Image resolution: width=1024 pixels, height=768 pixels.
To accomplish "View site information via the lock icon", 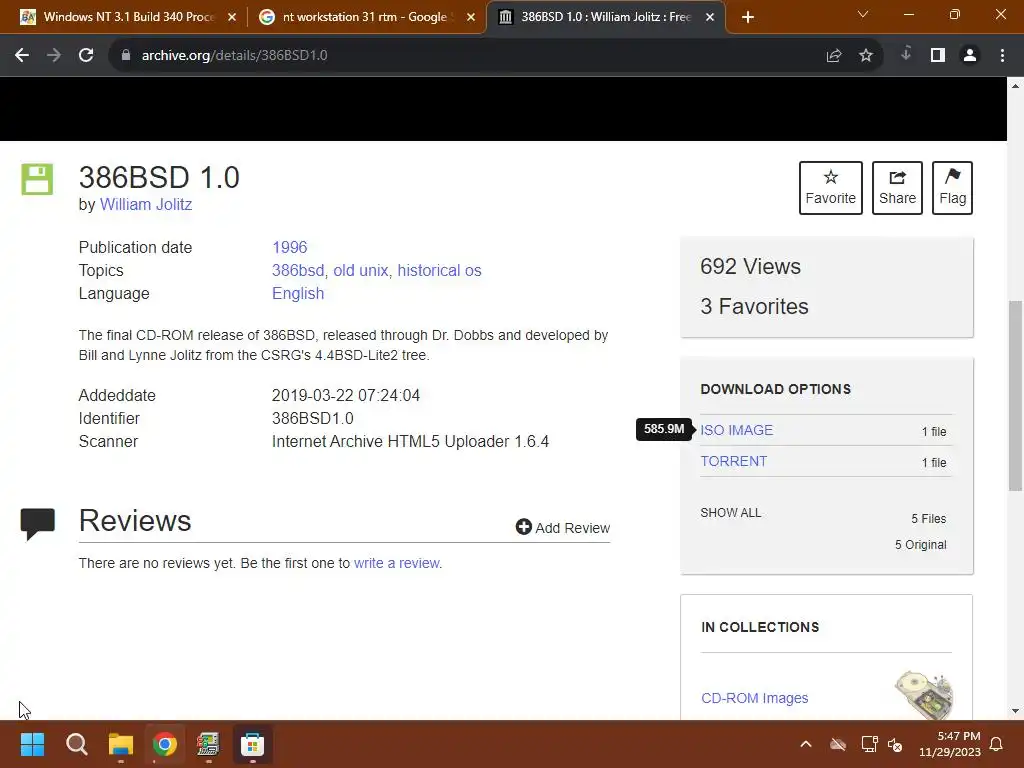I will click(x=126, y=56).
